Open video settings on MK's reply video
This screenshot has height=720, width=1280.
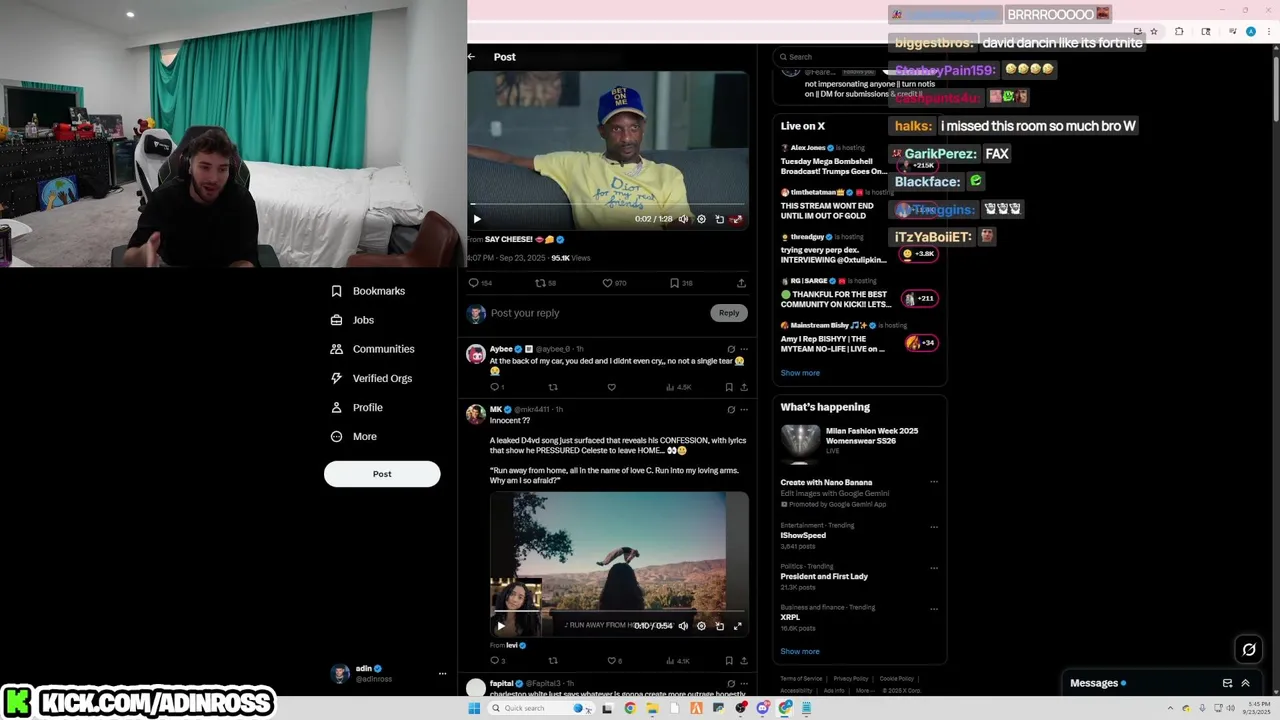click(701, 626)
